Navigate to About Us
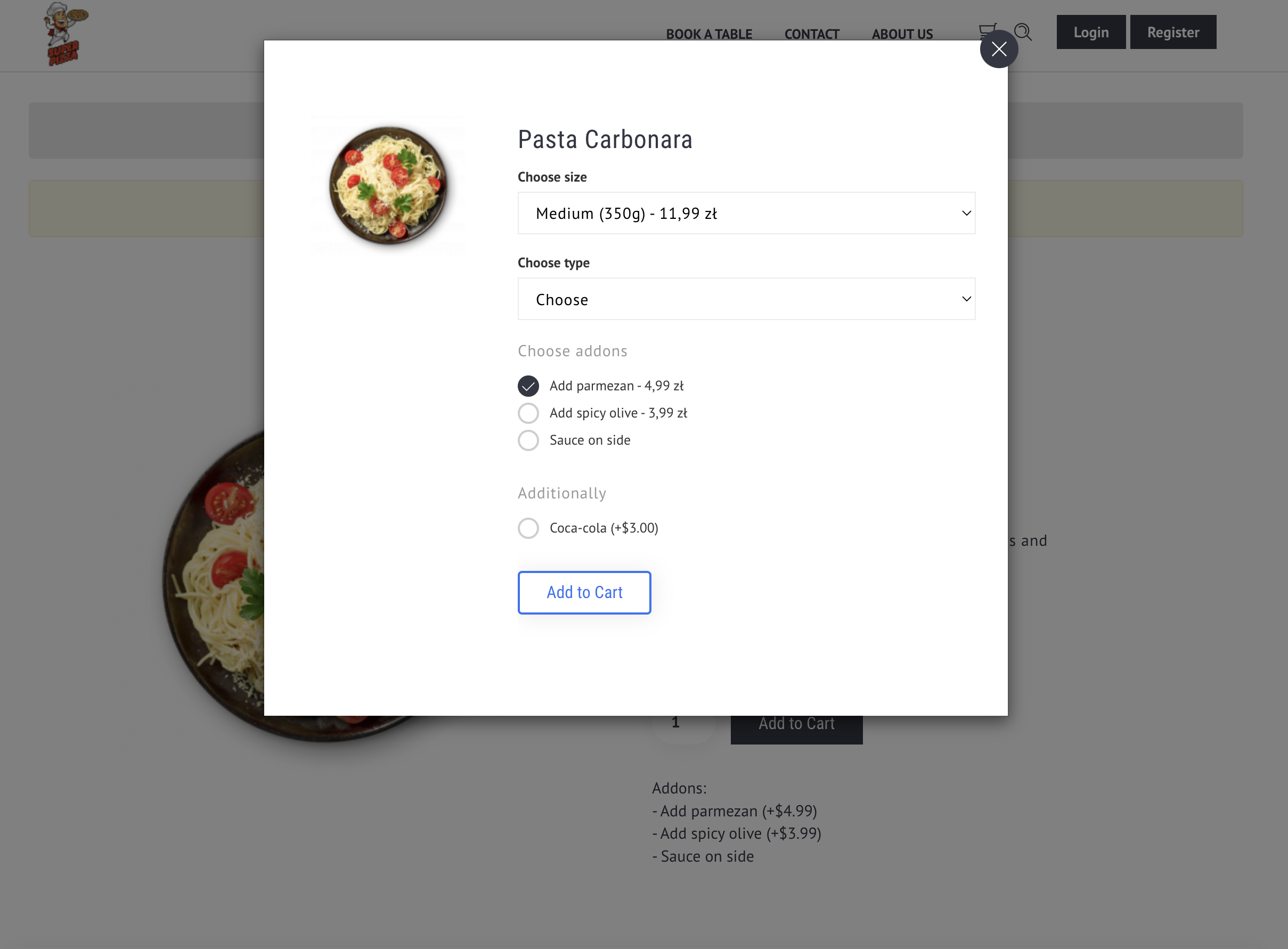The image size is (1288, 949). [x=902, y=34]
